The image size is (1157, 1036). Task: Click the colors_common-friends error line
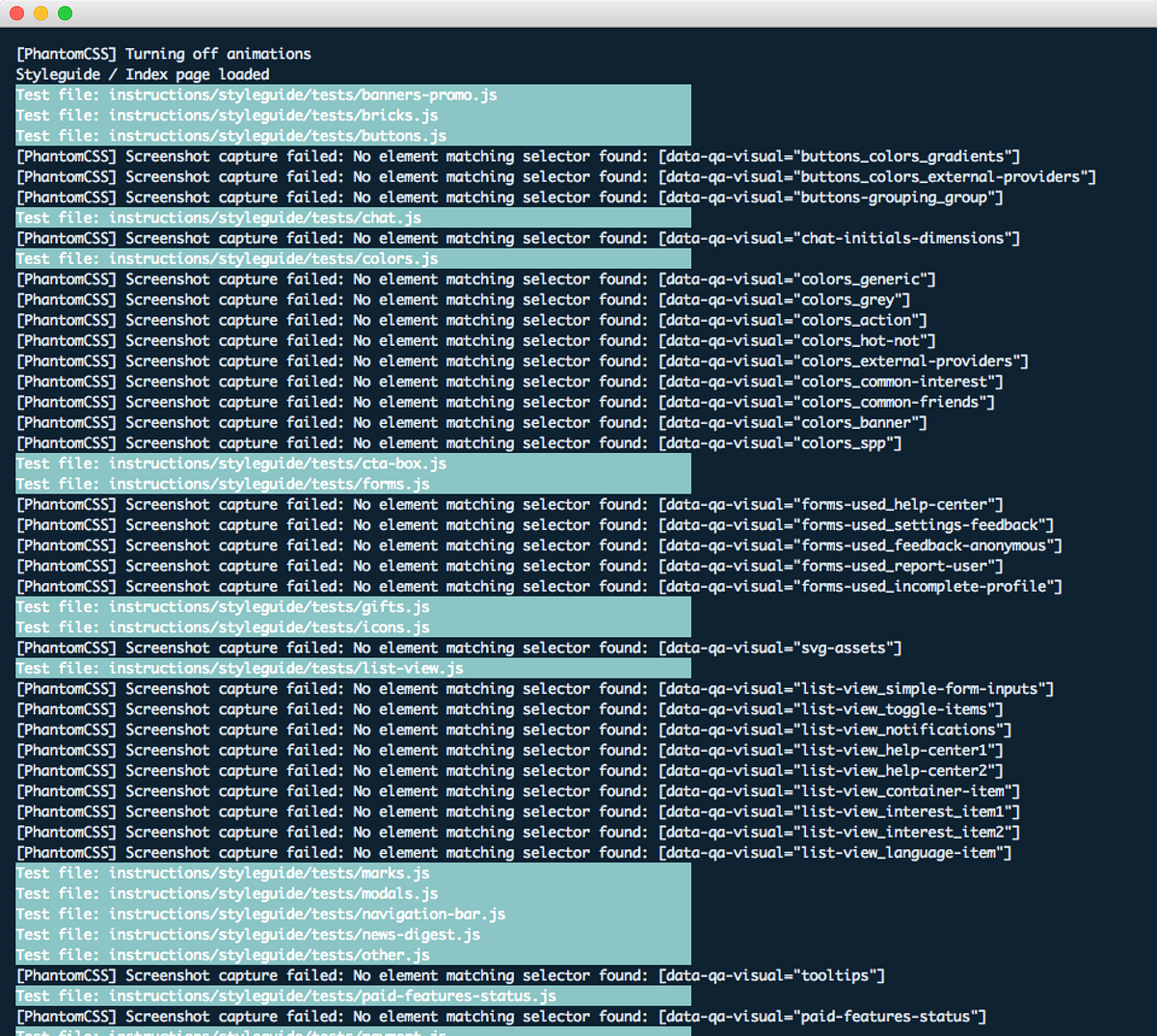click(x=505, y=402)
